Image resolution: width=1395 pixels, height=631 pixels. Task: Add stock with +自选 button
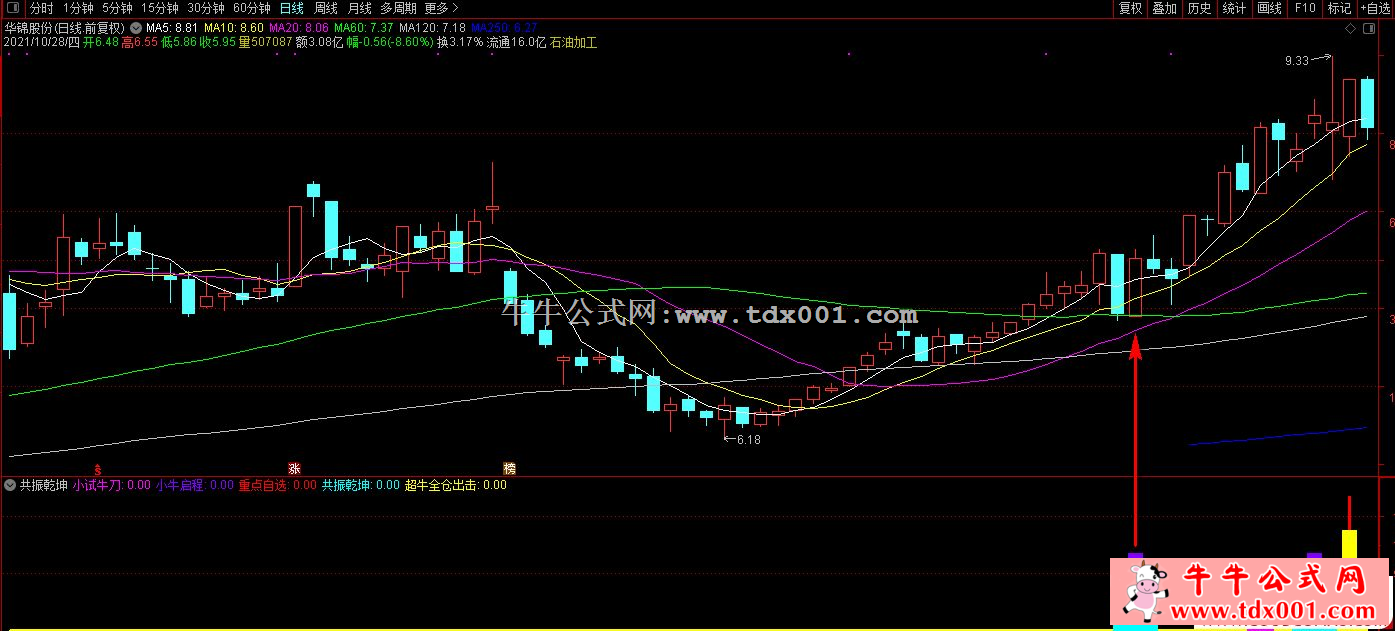point(1374,8)
